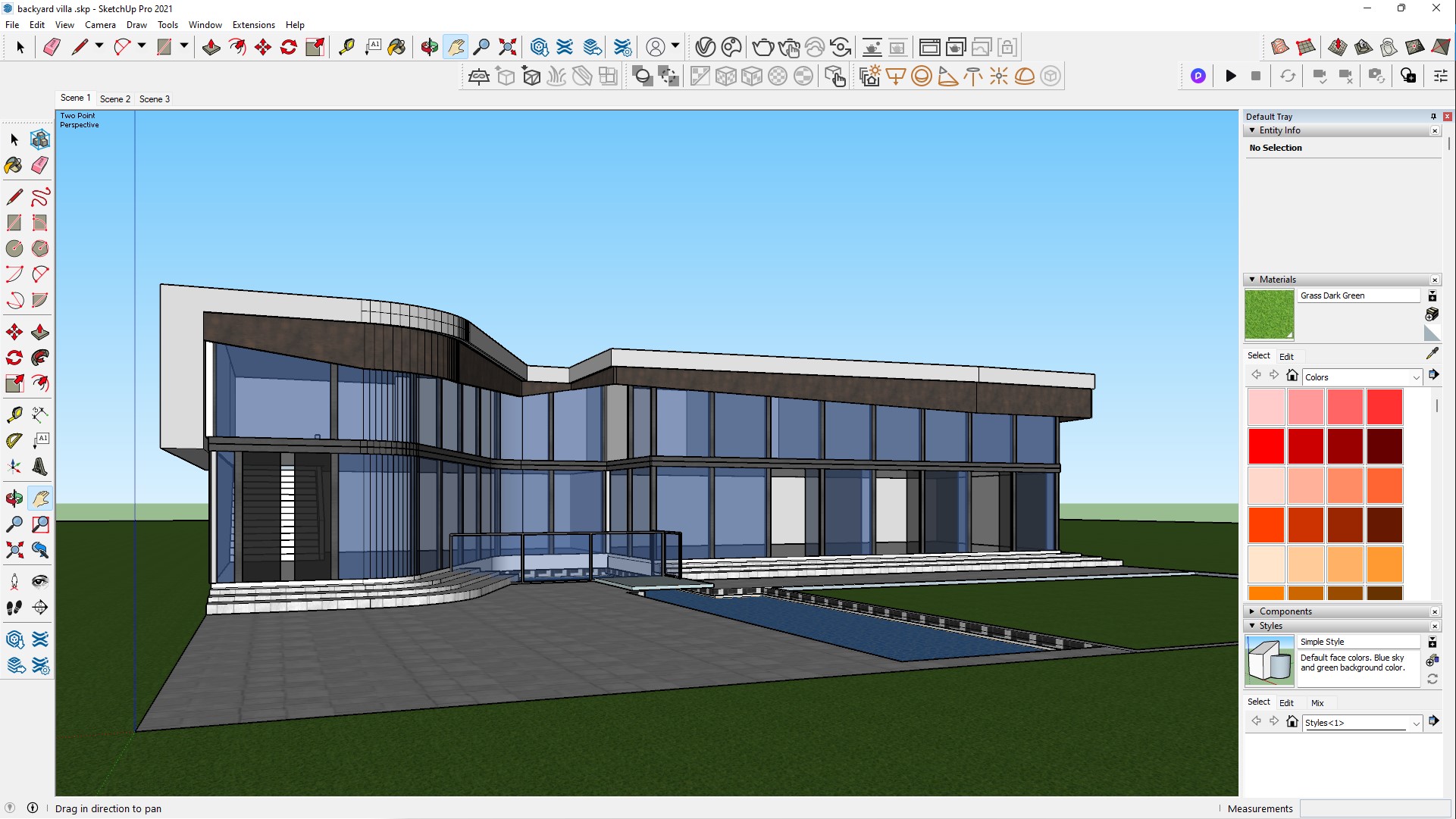Select the Zoom Window tool in left toolbar
Image resolution: width=1456 pixels, height=819 pixels.
(x=40, y=524)
